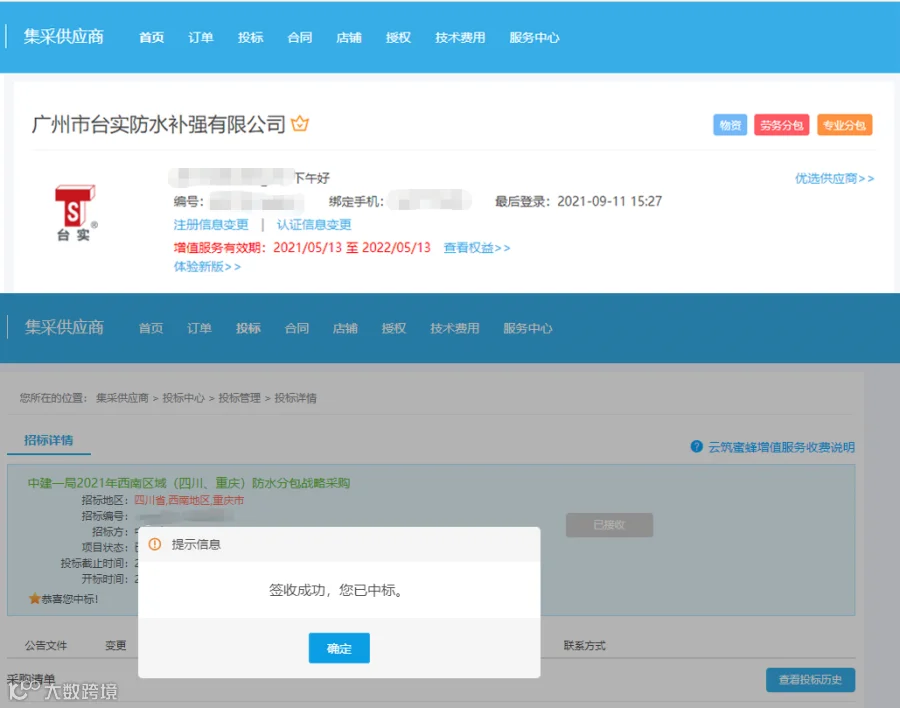The width and height of the screenshot is (900, 708).
Task: Open 技术费用 in the top navigation bar
Action: pos(460,37)
